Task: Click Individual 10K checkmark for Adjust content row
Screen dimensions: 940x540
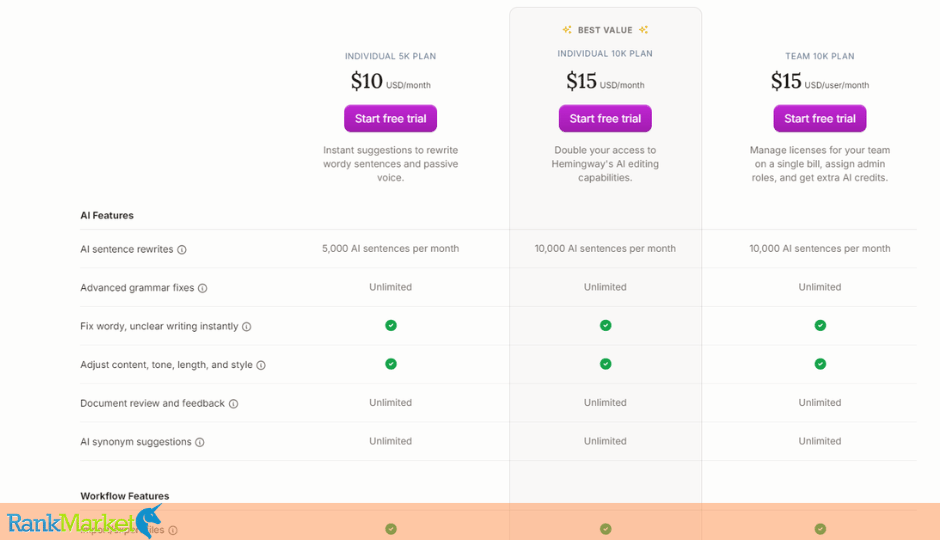Action: (x=605, y=364)
